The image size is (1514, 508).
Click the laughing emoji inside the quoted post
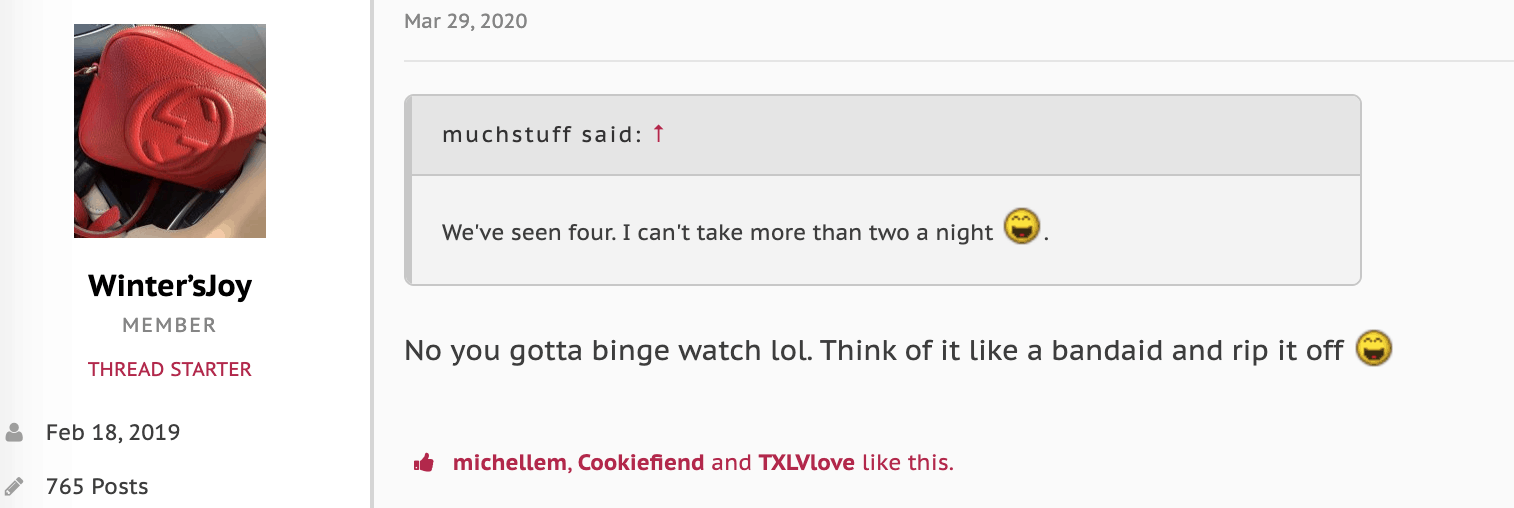[1022, 229]
